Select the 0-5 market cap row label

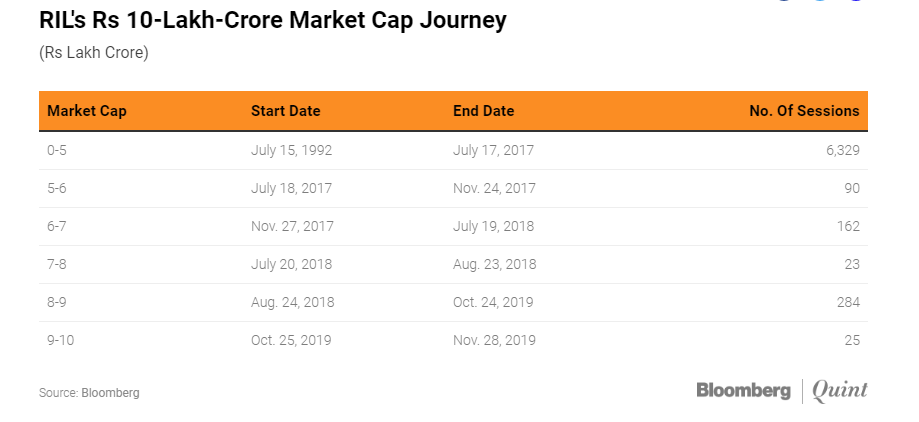58,150
